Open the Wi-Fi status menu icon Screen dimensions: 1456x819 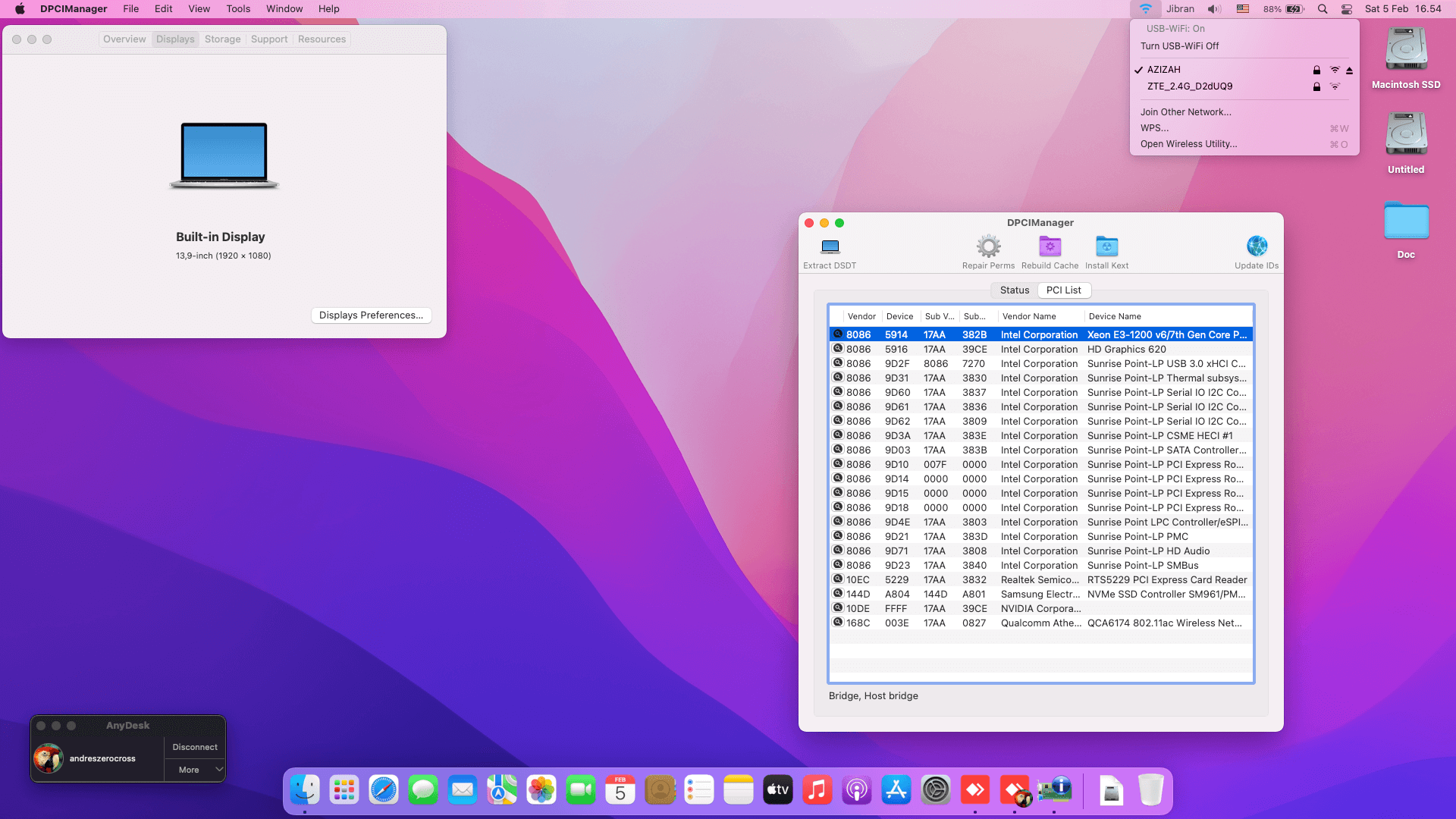point(1145,9)
